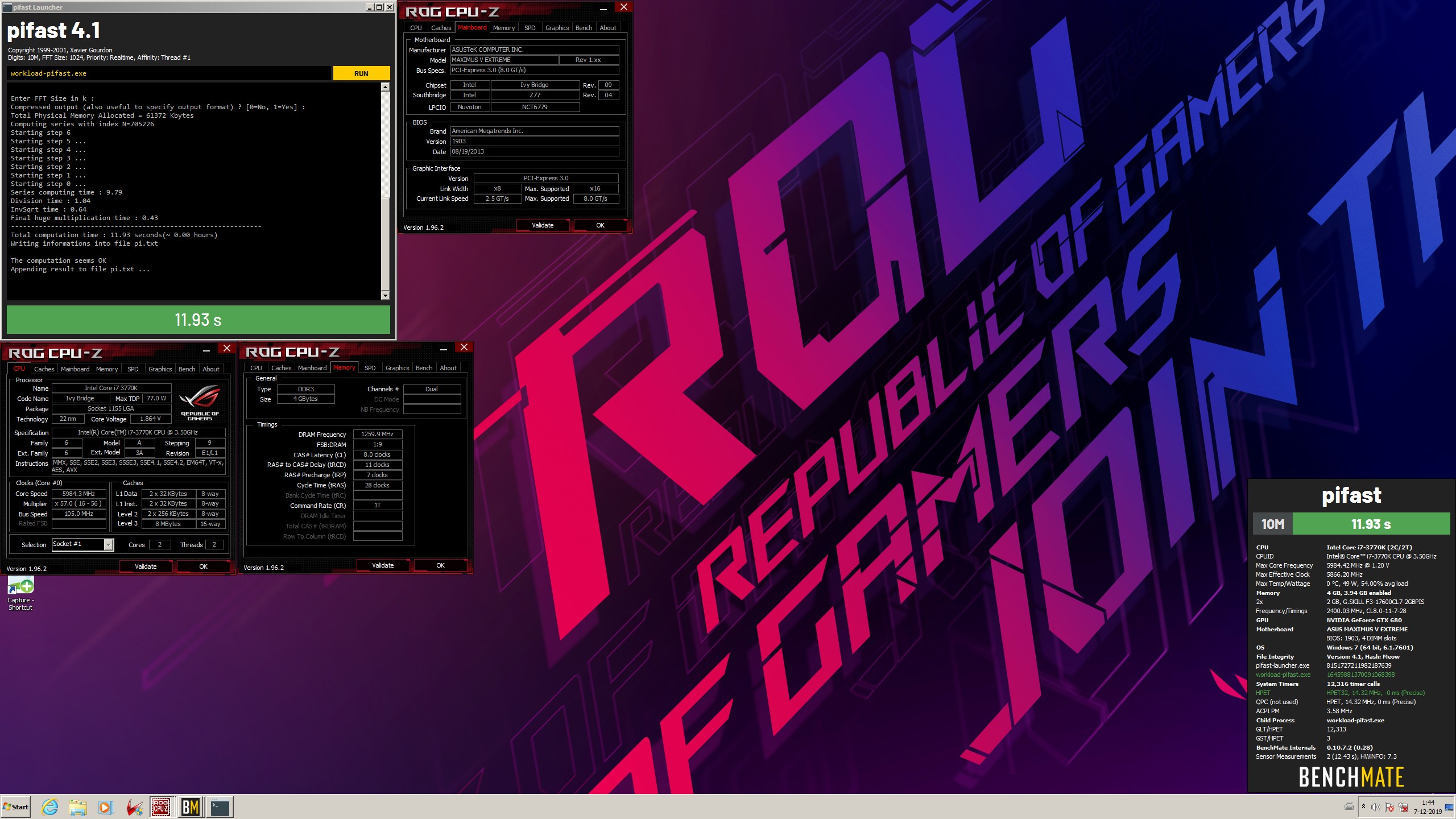Image resolution: width=1456 pixels, height=819 pixels.
Task: Open the console window taskbar button
Action: (x=220, y=807)
